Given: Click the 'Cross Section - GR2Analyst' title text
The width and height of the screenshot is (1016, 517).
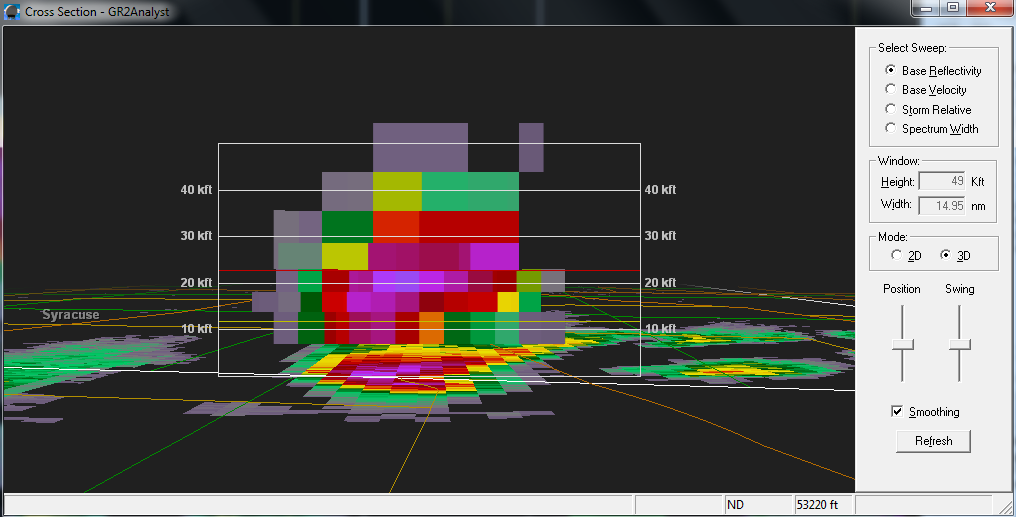Looking at the screenshot, I should (x=97, y=12).
